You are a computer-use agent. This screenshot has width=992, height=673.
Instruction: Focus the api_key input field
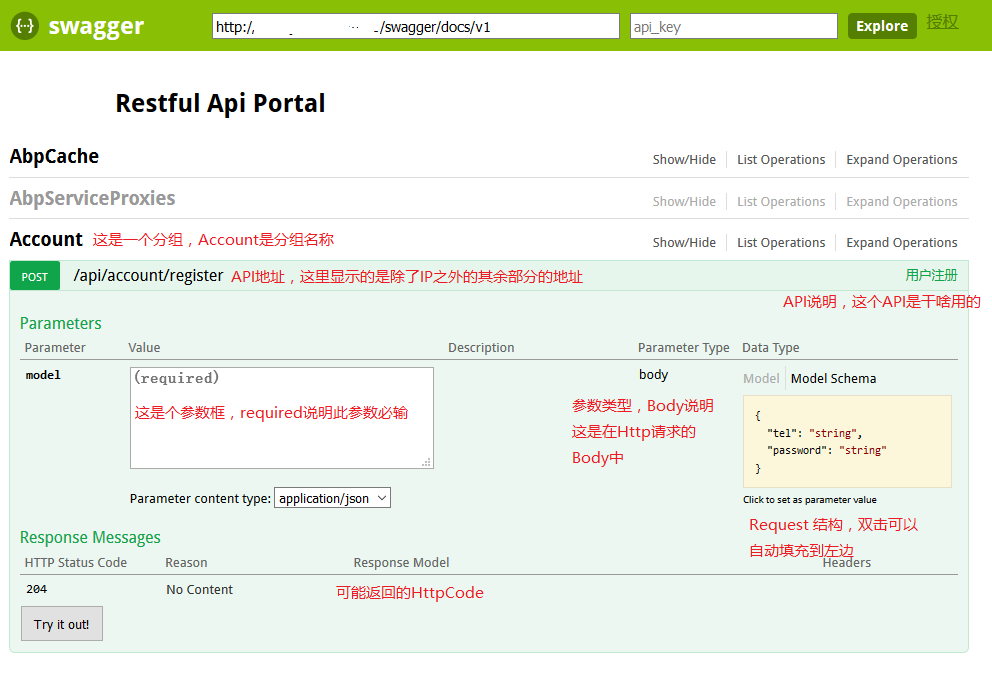tap(734, 27)
